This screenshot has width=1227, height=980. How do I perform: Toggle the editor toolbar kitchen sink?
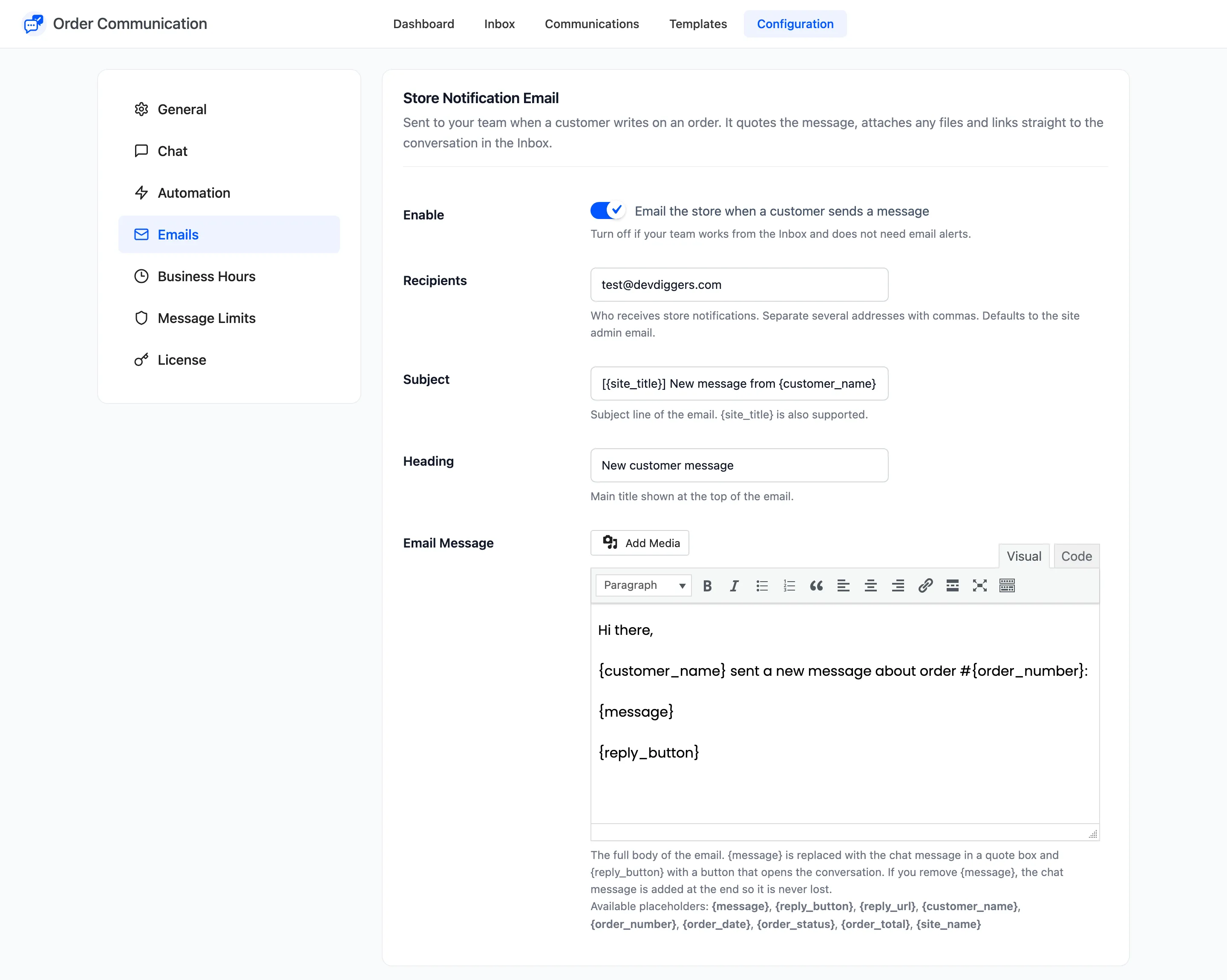(x=1007, y=585)
